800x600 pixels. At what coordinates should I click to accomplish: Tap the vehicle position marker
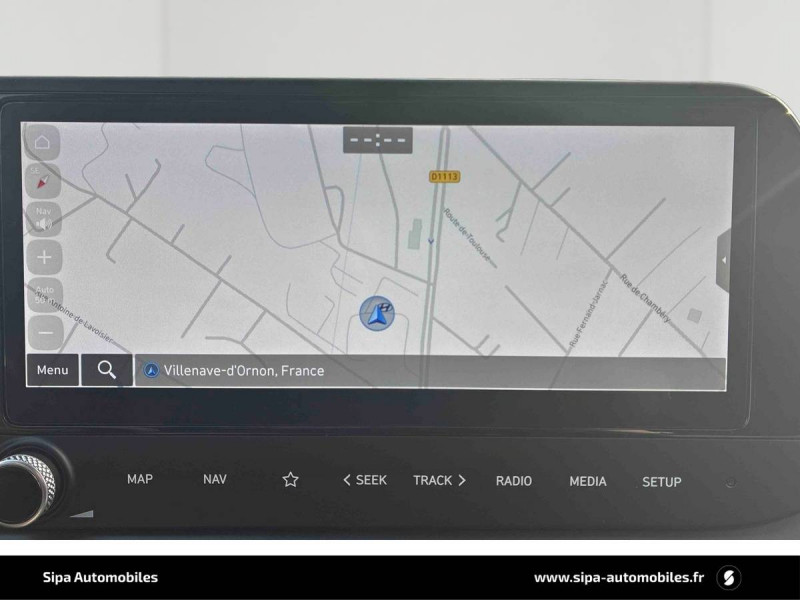click(377, 313)
